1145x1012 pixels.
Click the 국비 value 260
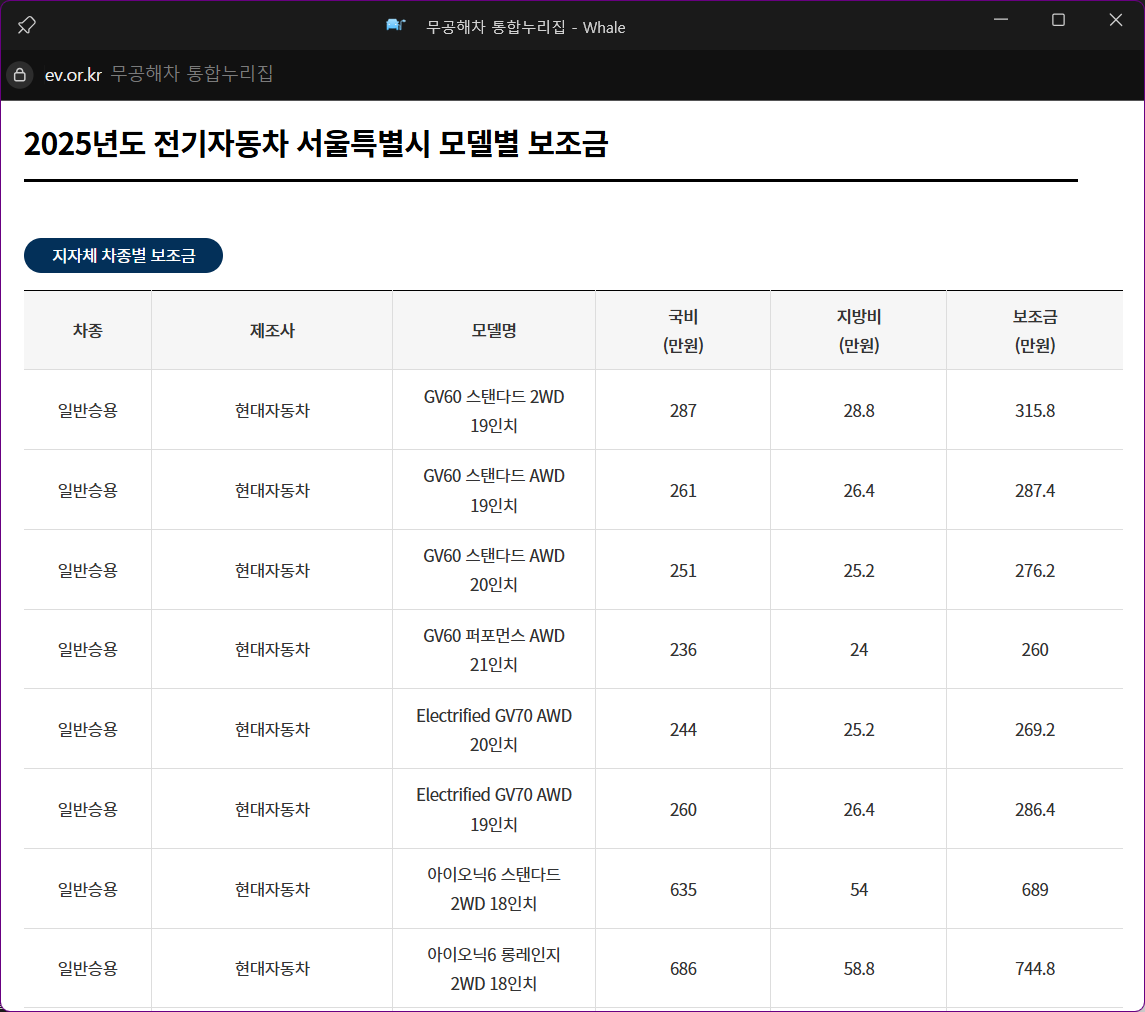coord(683,809)
